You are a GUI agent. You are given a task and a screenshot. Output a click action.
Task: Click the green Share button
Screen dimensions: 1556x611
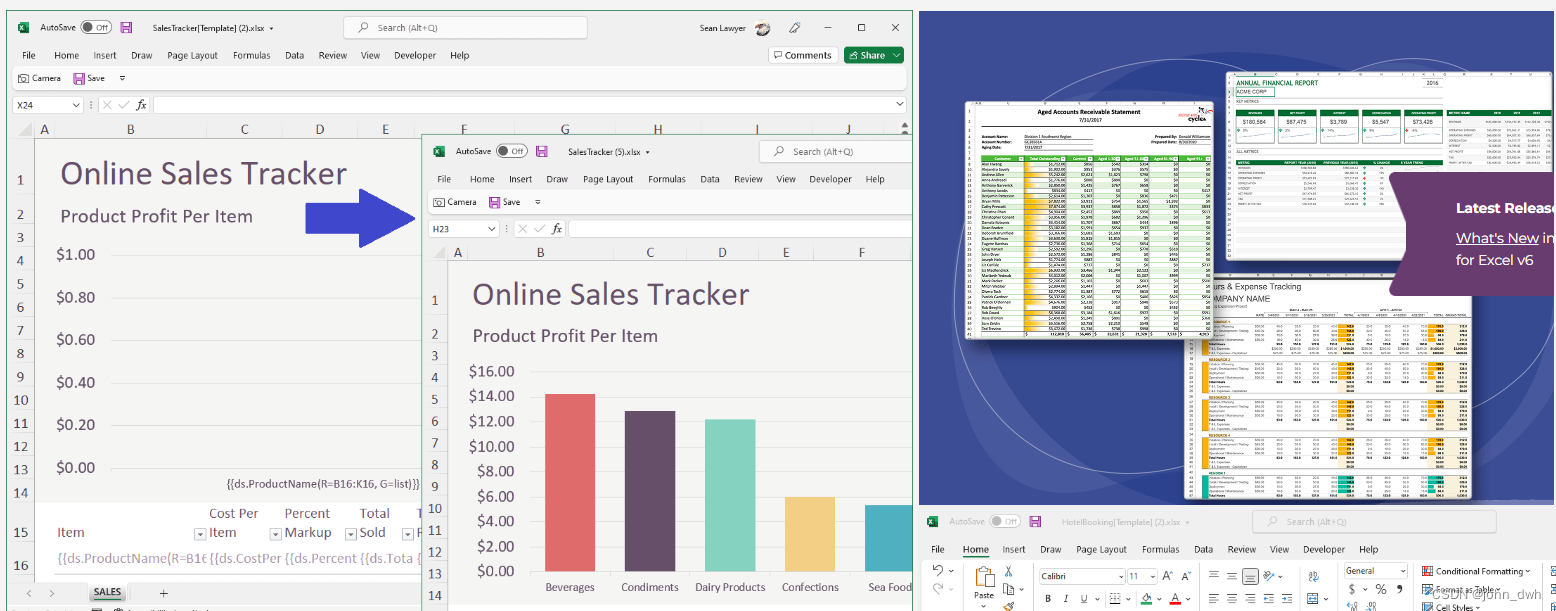tap(866, 55)
